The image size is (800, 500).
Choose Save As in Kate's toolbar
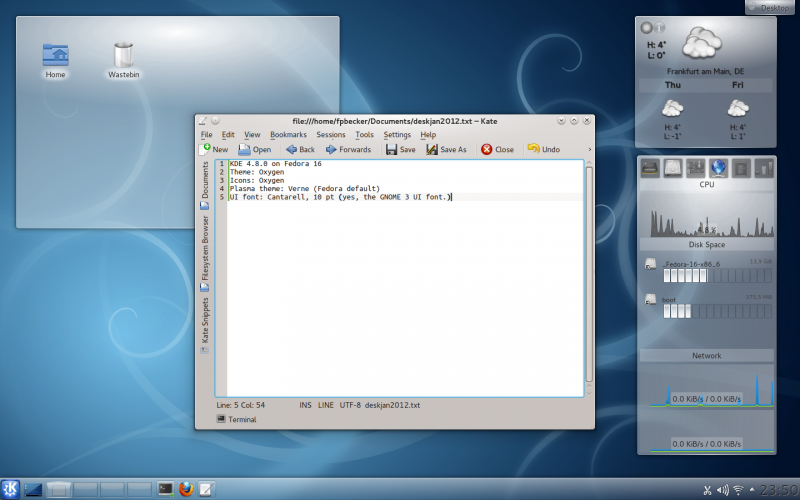click(446, 149)
